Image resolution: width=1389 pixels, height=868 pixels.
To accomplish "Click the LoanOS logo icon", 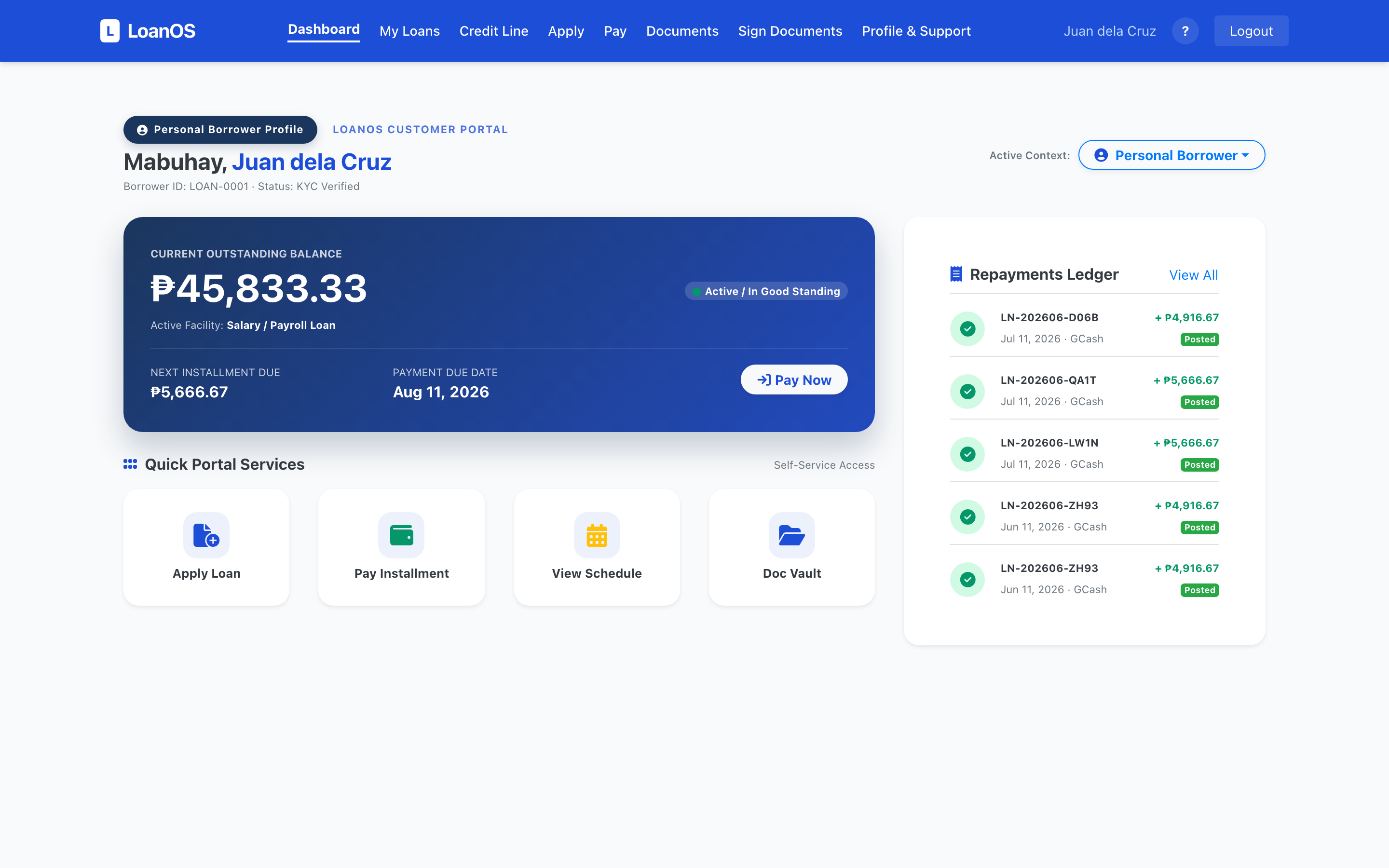I will (x=109, y=31).
